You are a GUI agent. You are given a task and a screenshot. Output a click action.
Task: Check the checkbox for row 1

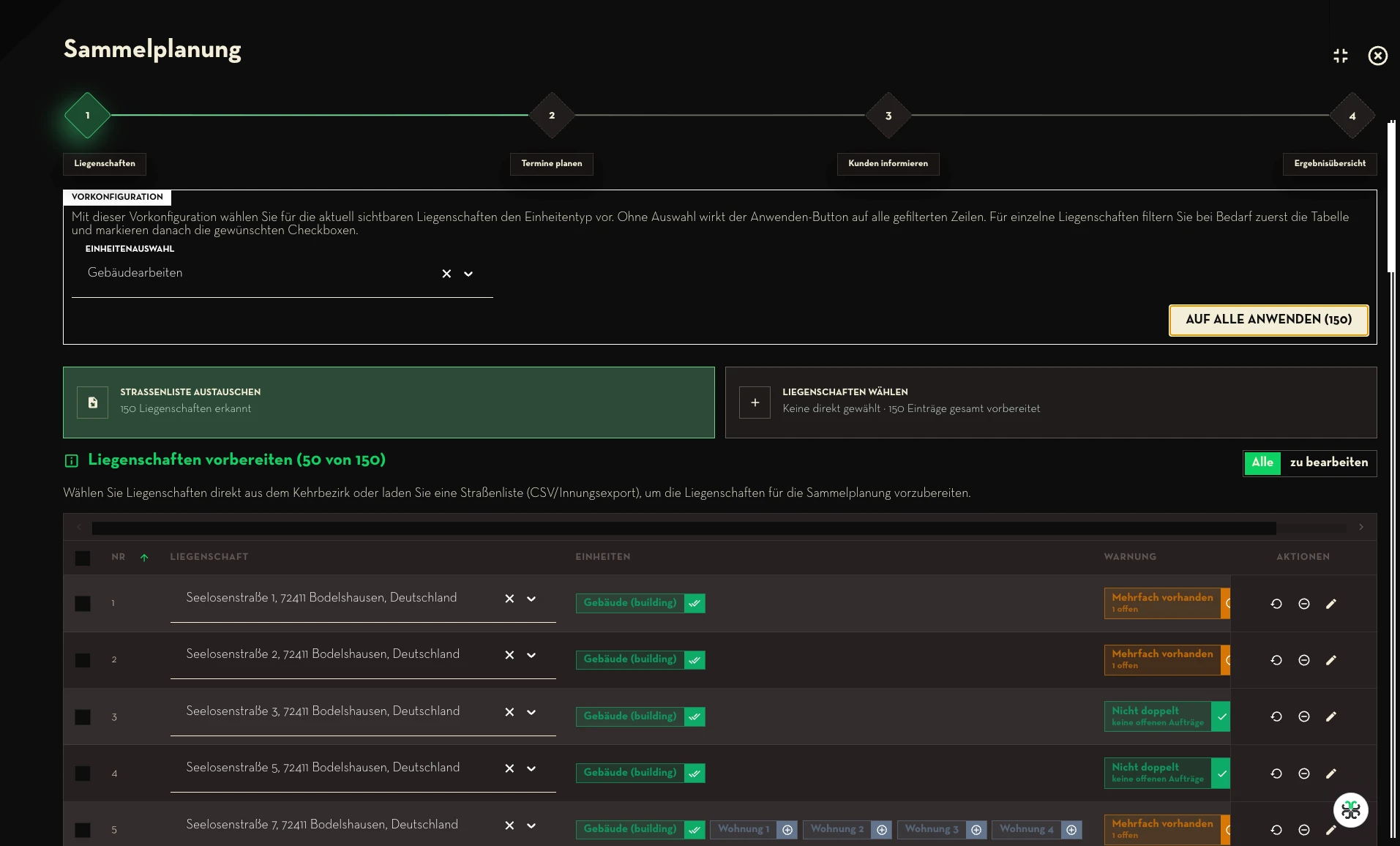pyautogui.click(x=83, y=604)
